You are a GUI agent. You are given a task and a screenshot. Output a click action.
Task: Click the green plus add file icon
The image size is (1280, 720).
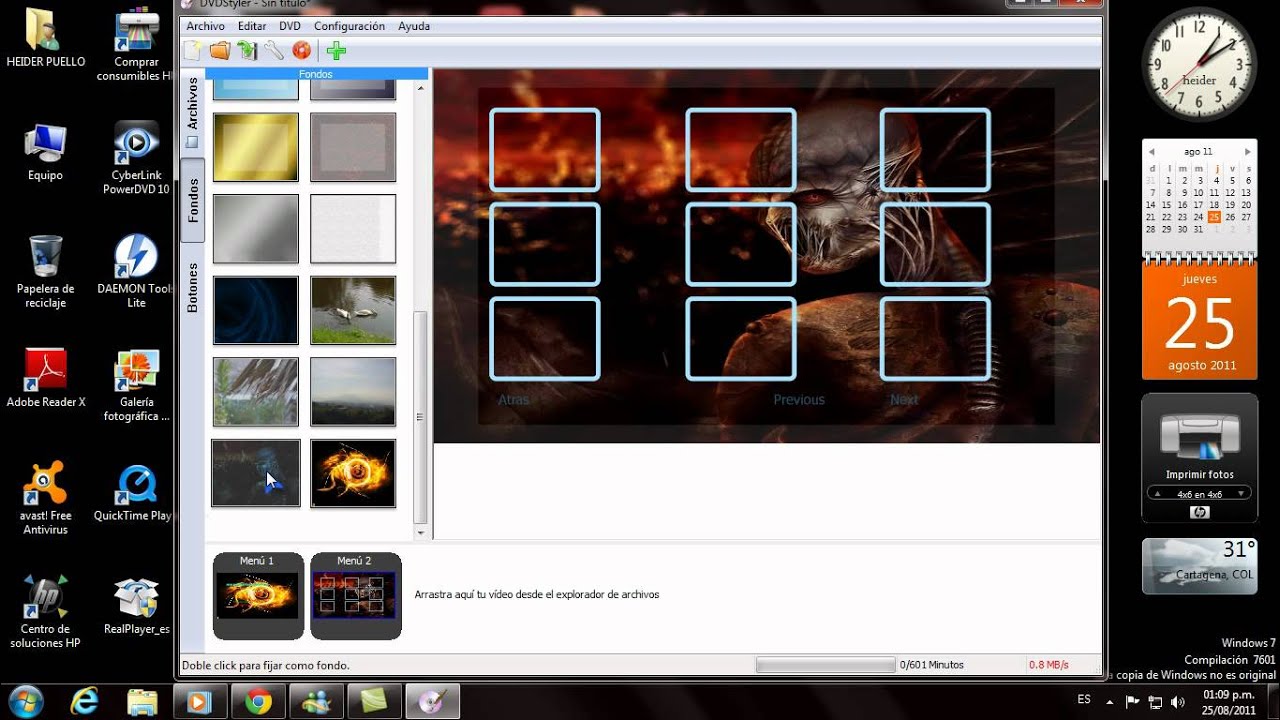(x=336, y=50)
